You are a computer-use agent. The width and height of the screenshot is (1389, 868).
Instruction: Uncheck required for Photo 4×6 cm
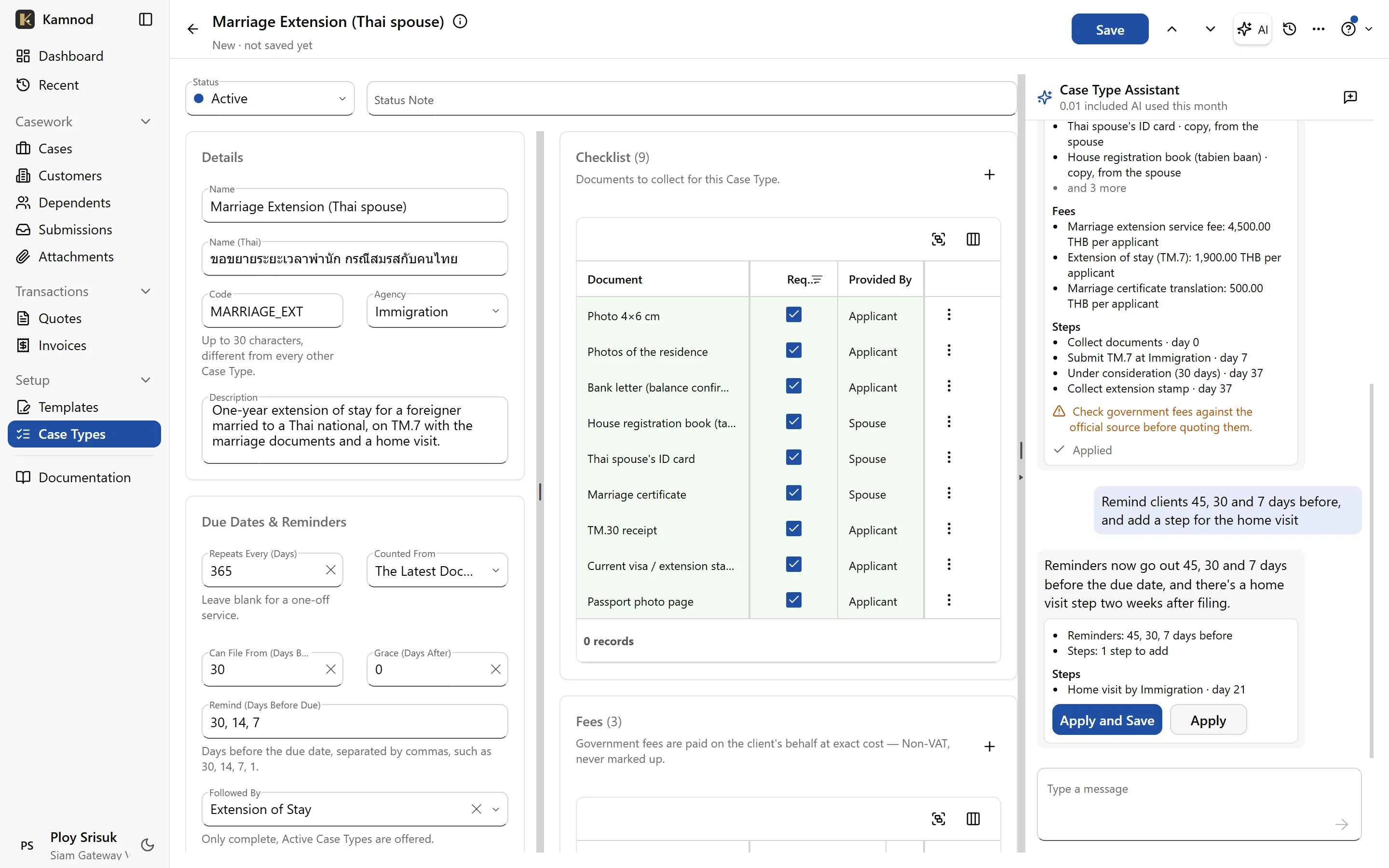(x=794, y=314)
